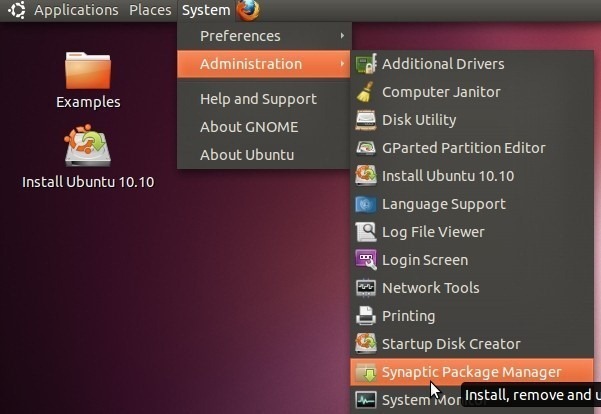Click the GParted Partition Editor icon
Screen dimensions: 601x414
point(366,148)
